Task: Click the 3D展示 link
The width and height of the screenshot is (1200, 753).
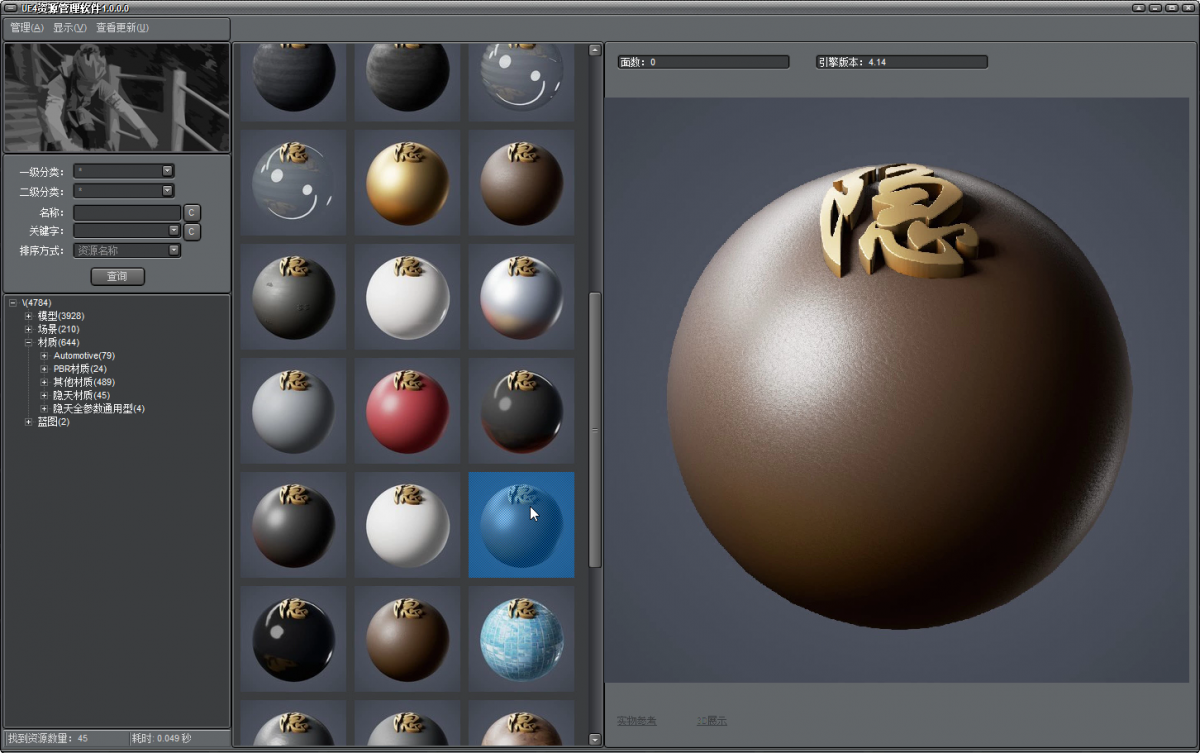Action: tap(711, 721)
